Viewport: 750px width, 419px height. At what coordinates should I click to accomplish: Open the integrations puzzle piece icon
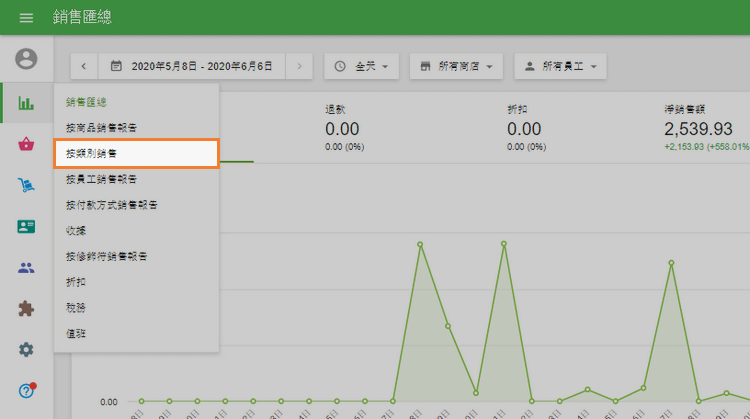pyautogui.click(x=26, y=309)
